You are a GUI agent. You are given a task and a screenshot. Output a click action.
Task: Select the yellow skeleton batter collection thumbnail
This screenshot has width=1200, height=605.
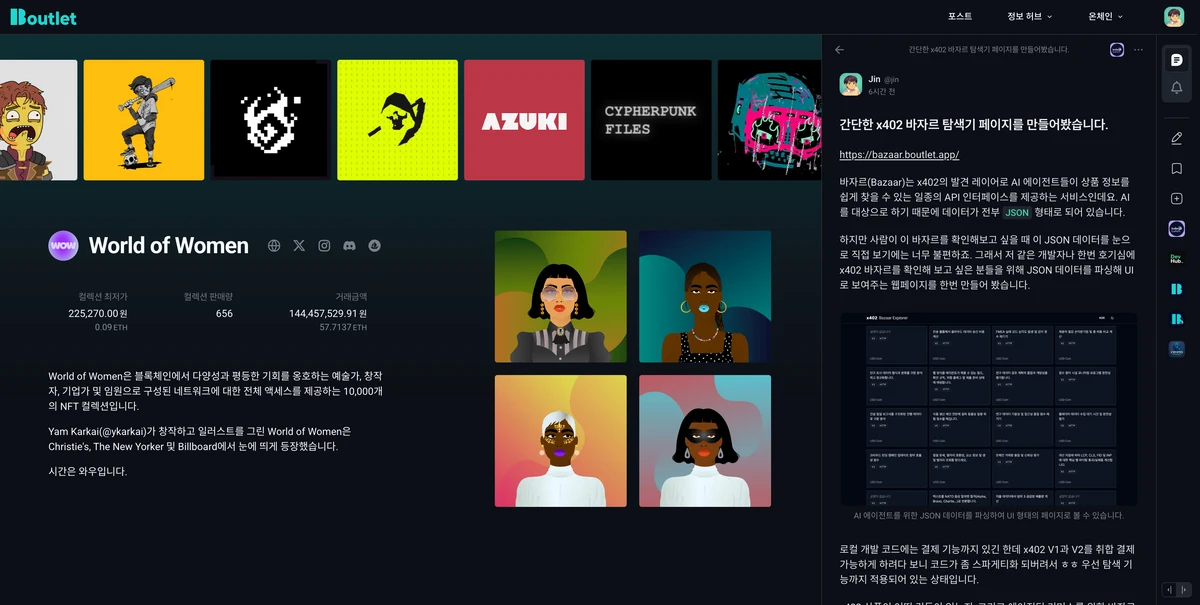coord(144,120)
